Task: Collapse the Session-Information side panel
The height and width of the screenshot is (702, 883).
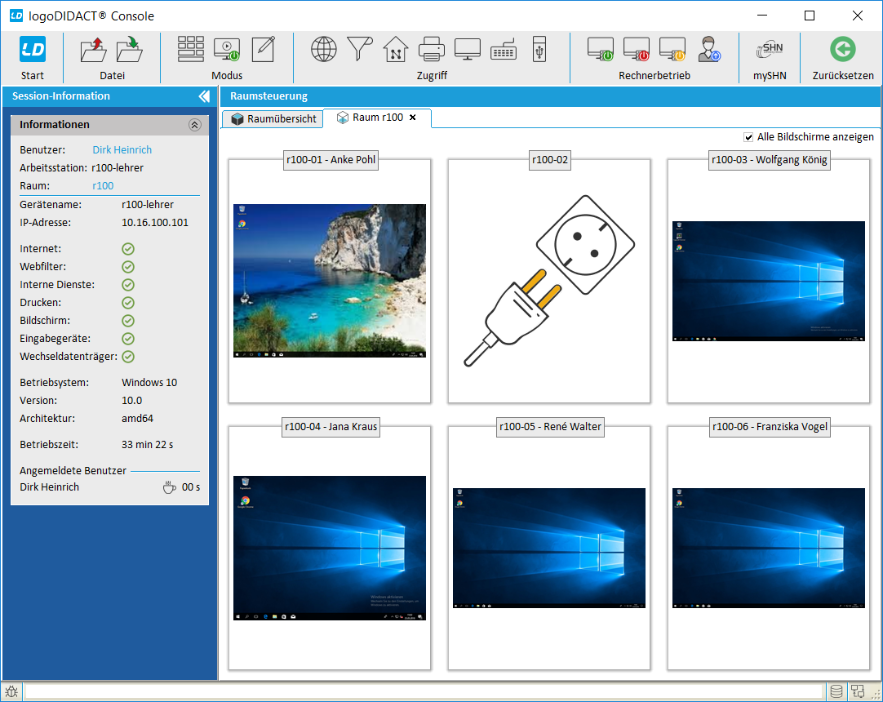Action: click(204, 96)
